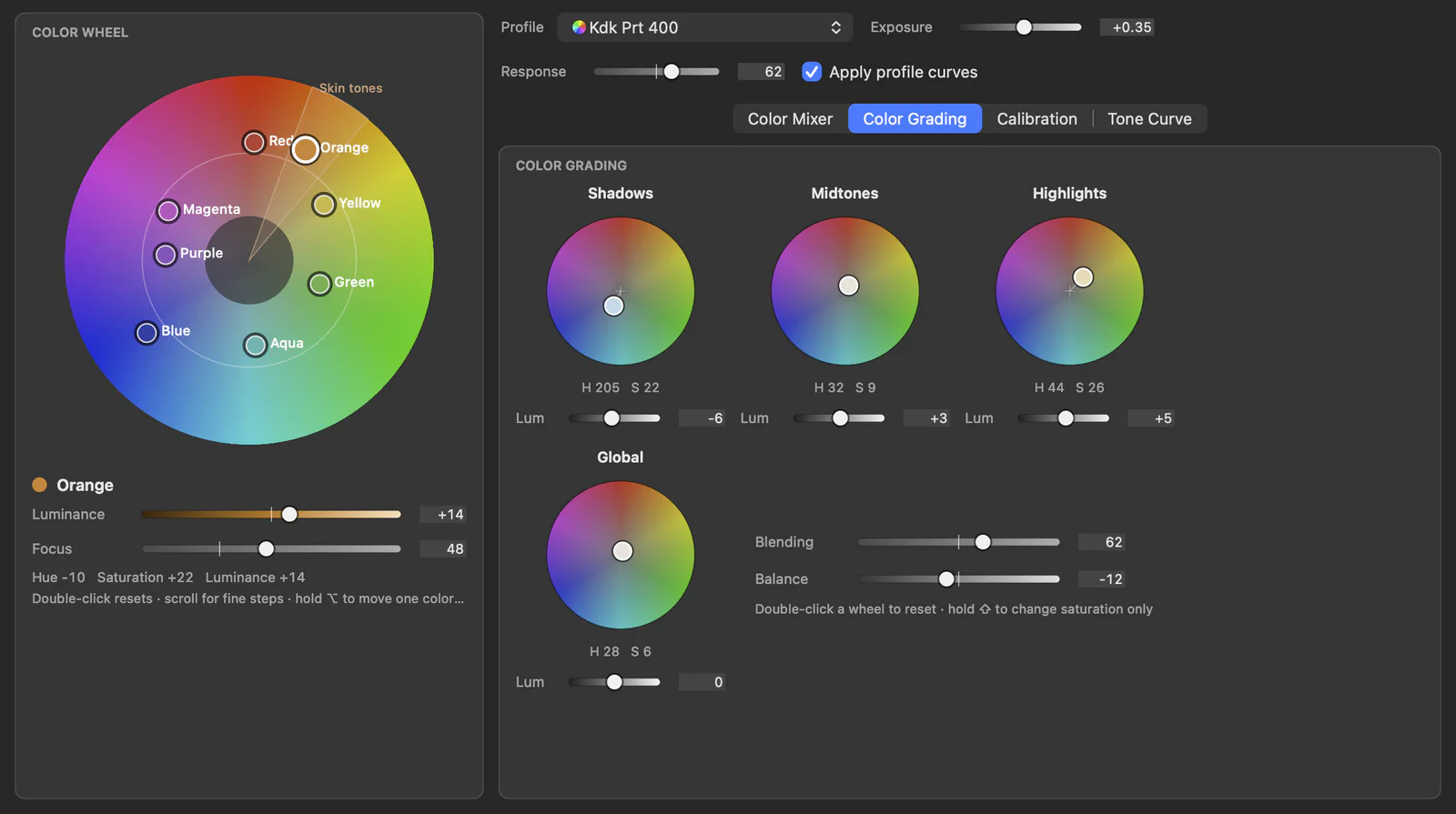Click the Blending slider knob
This screenshot has width=1456, height=814.
(983, 542)
